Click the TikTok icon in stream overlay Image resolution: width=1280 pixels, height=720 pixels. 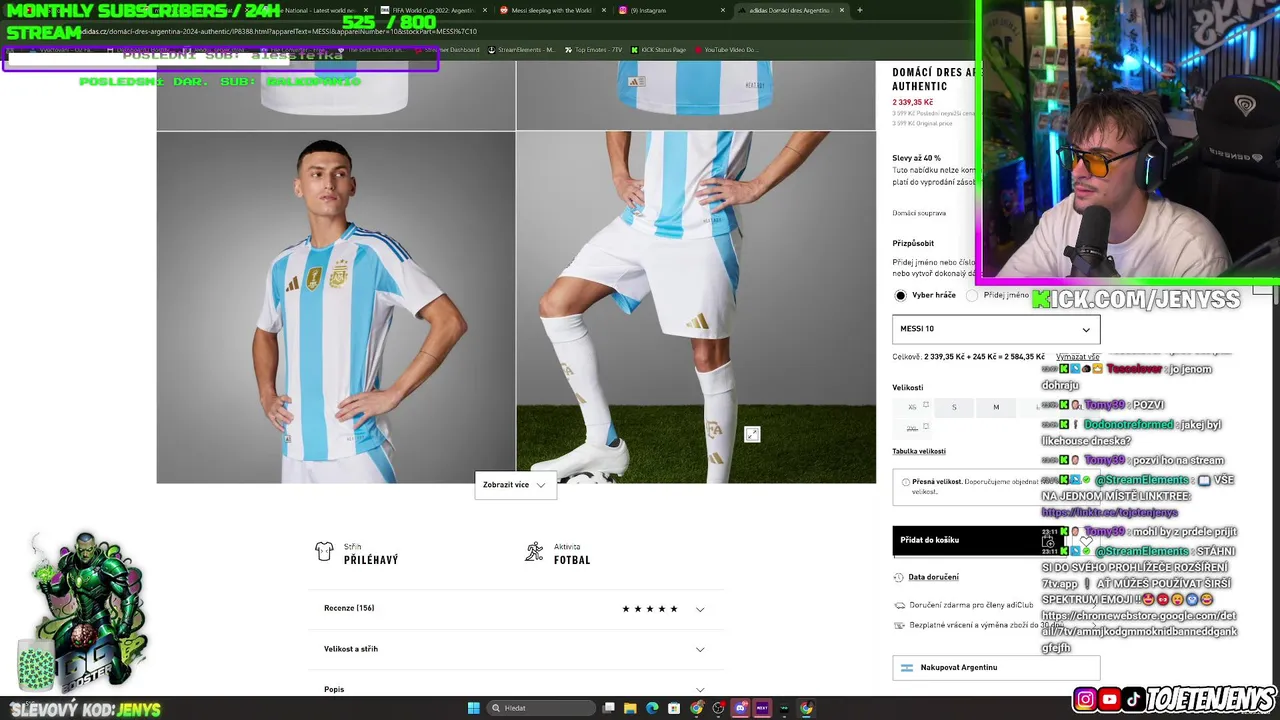click(1134, 699)
